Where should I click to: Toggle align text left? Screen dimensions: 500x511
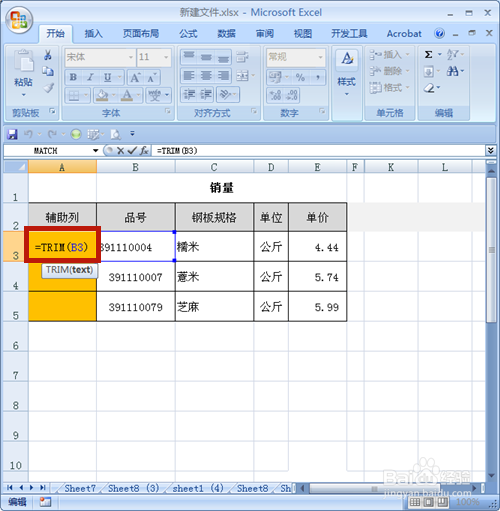189,76
